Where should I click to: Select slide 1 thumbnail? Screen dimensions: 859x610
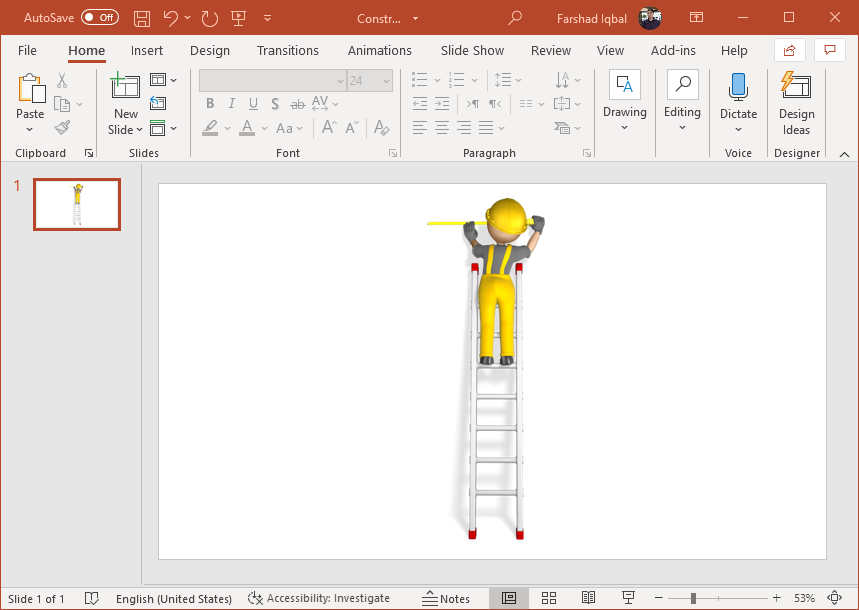click(77, 204)
